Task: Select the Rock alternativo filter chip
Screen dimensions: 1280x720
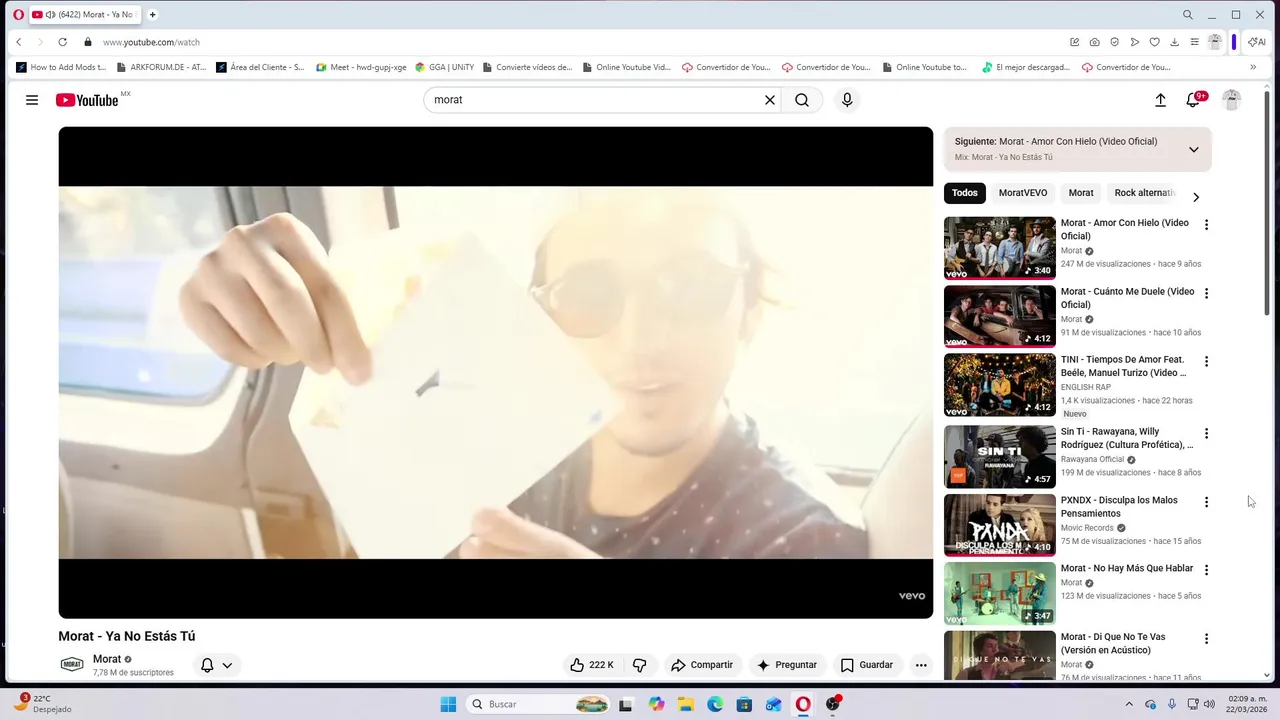Action: tap(1144, 193)
